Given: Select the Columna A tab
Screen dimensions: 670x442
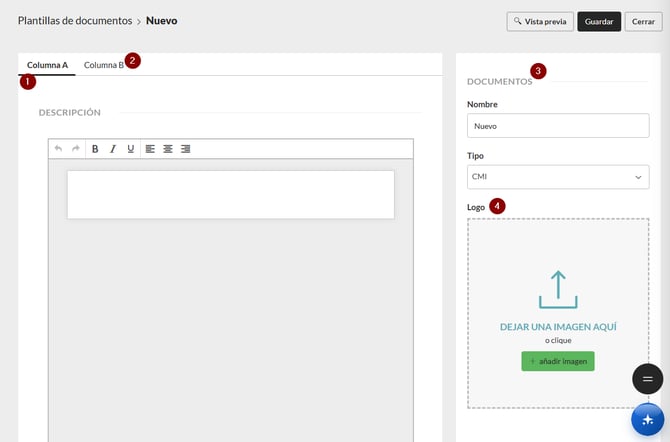Looking at the screenshot, I should (47, 65).
